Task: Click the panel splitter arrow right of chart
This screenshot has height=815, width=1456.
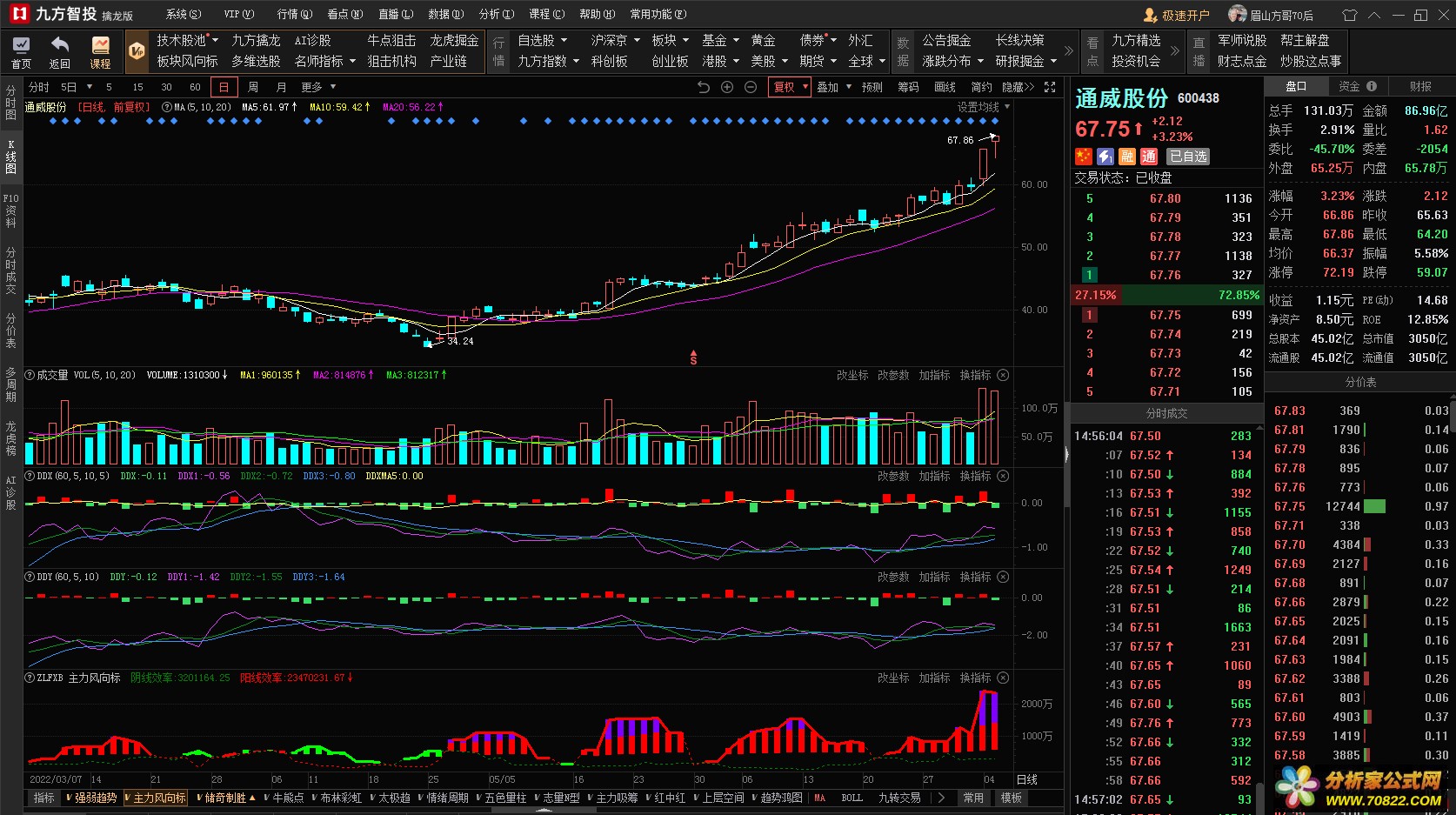Action: (1067, 454)
